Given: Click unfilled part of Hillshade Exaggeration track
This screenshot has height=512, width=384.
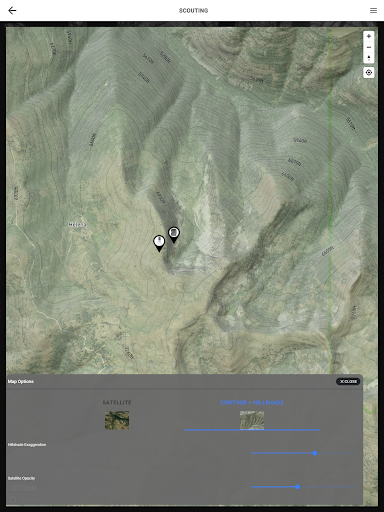Looking at the screenshot, I should point(337,453).
